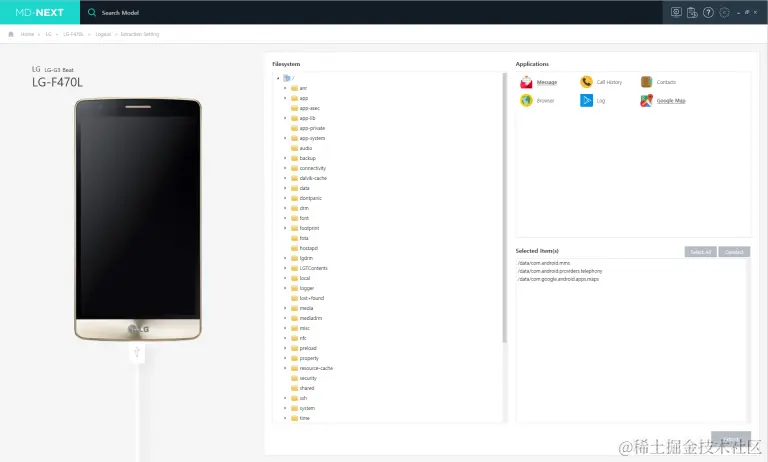Select the logger folder label
The image size is (768, 462).
click(307, 288)
